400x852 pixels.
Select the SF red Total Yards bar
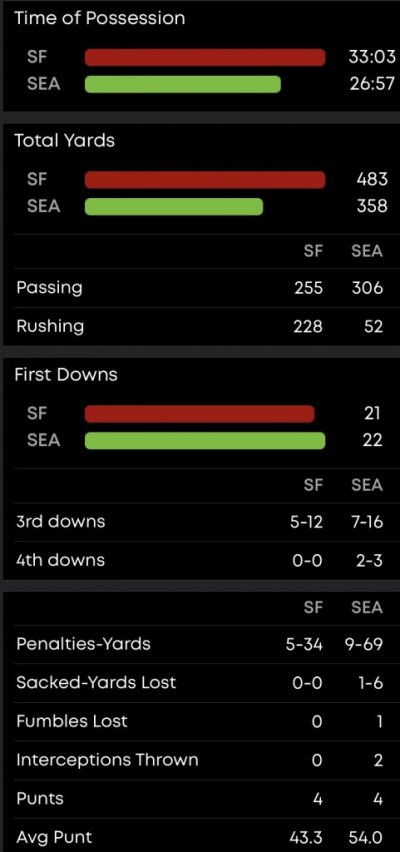tap(205, 180)
